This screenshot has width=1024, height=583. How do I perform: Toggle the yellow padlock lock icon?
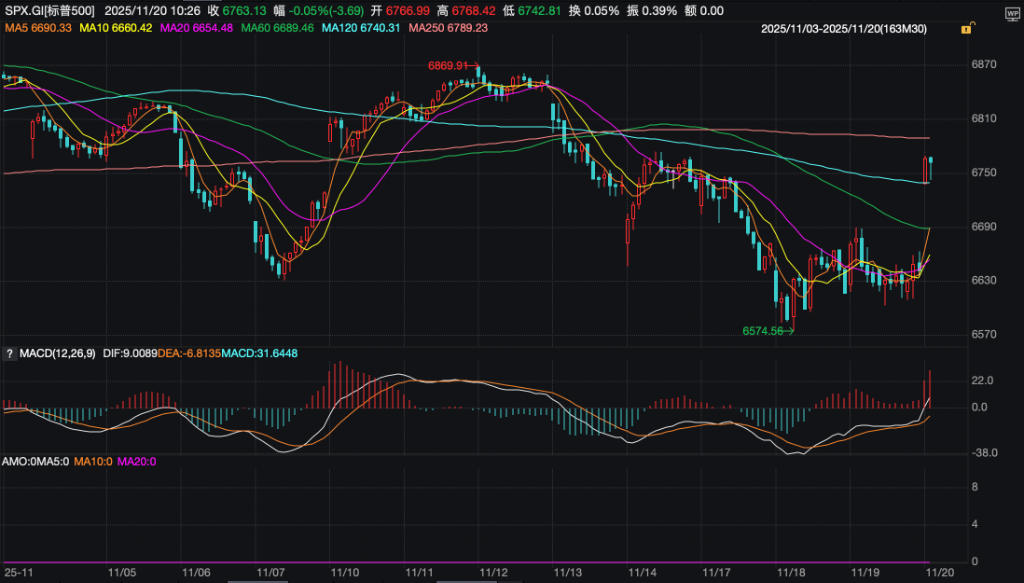tap(965, 30)
